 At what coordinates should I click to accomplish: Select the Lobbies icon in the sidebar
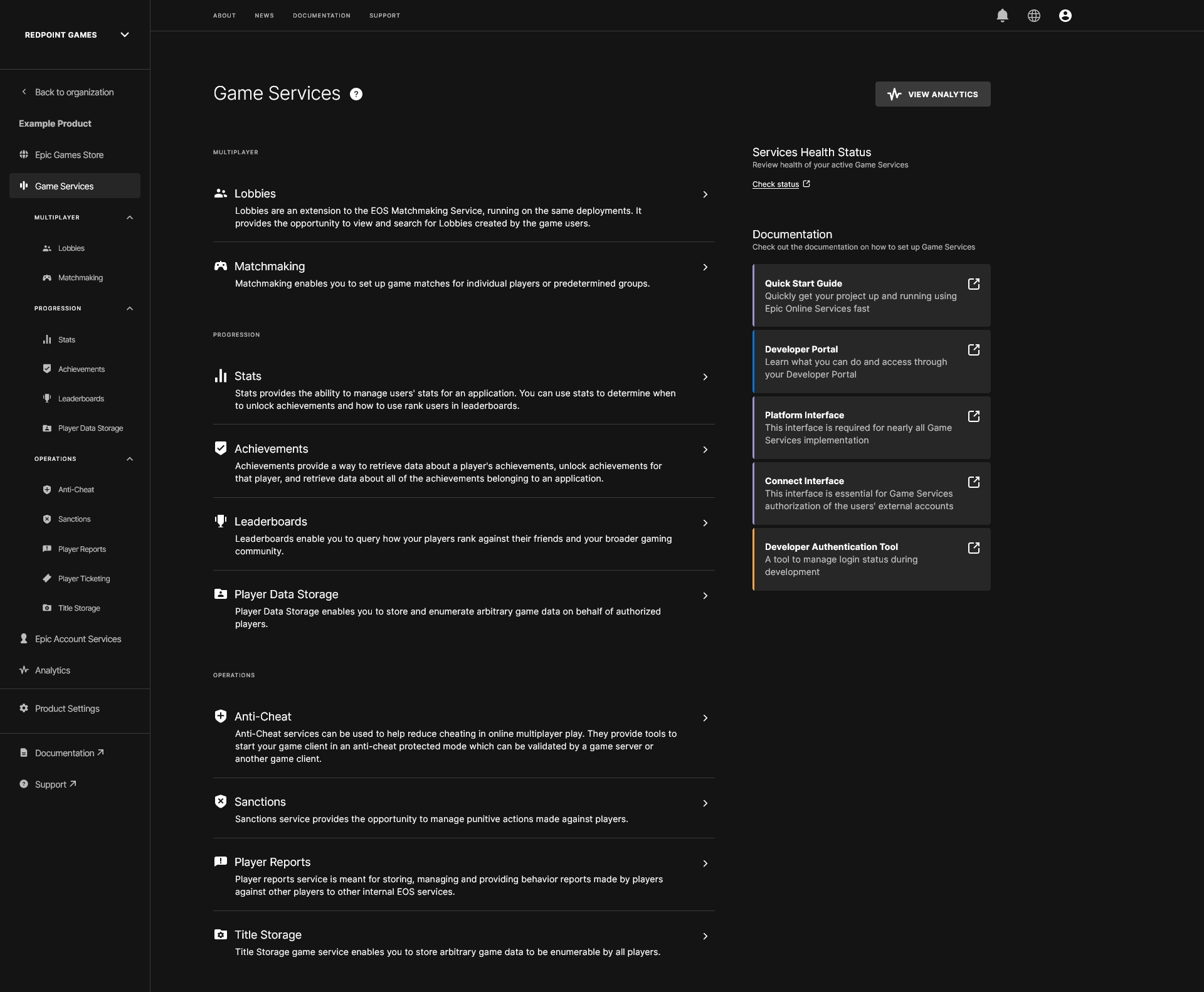pos(48,248)
